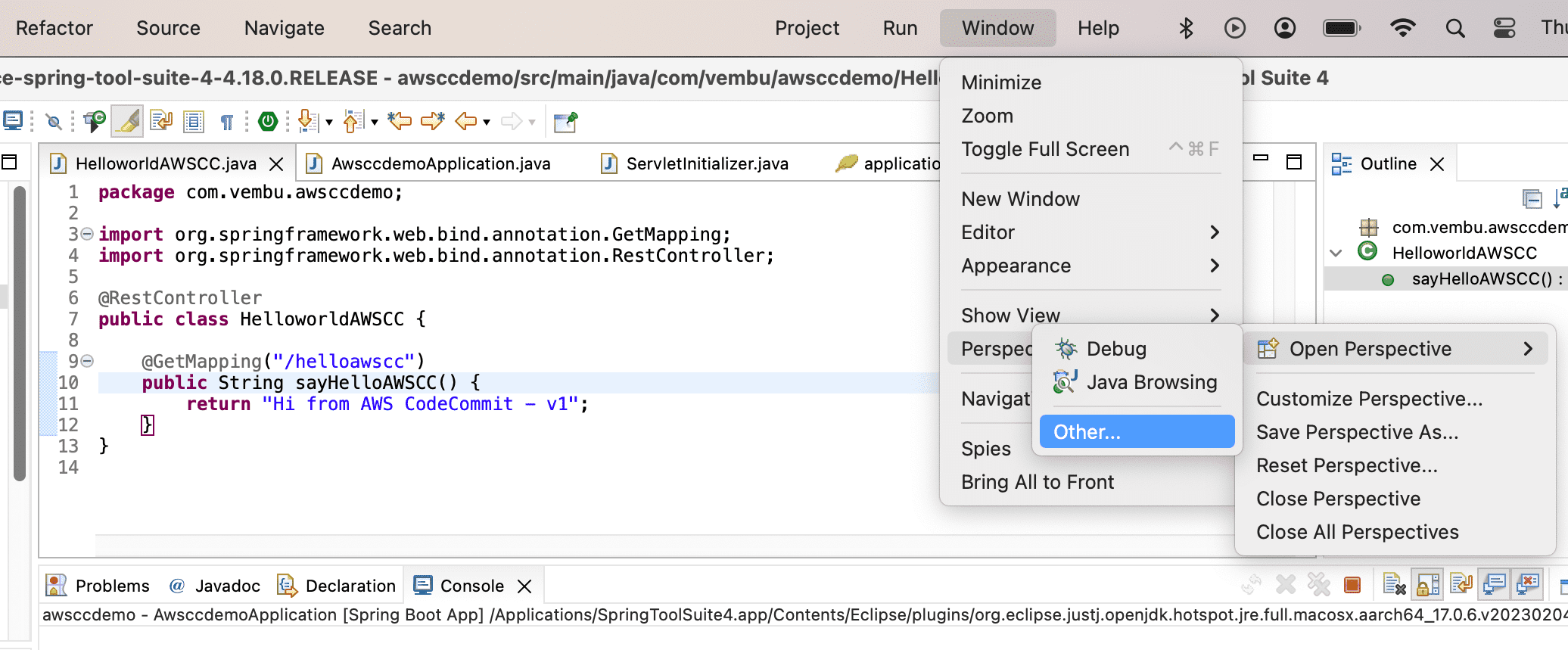
Task: Collapse the HelloworldAWSCC class in Outline
Action: (1336, 253)
